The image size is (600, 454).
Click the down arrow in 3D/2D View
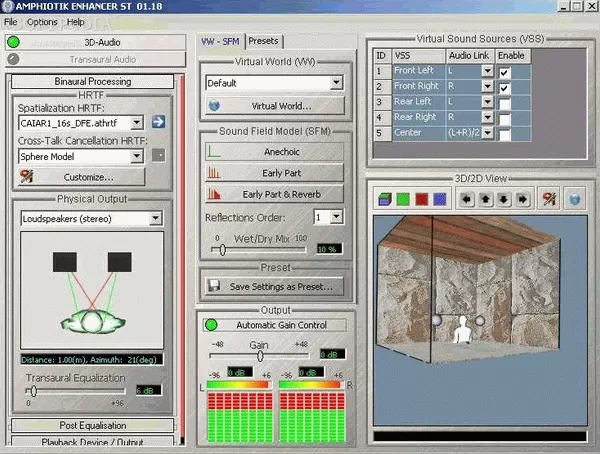pos(504,199)
